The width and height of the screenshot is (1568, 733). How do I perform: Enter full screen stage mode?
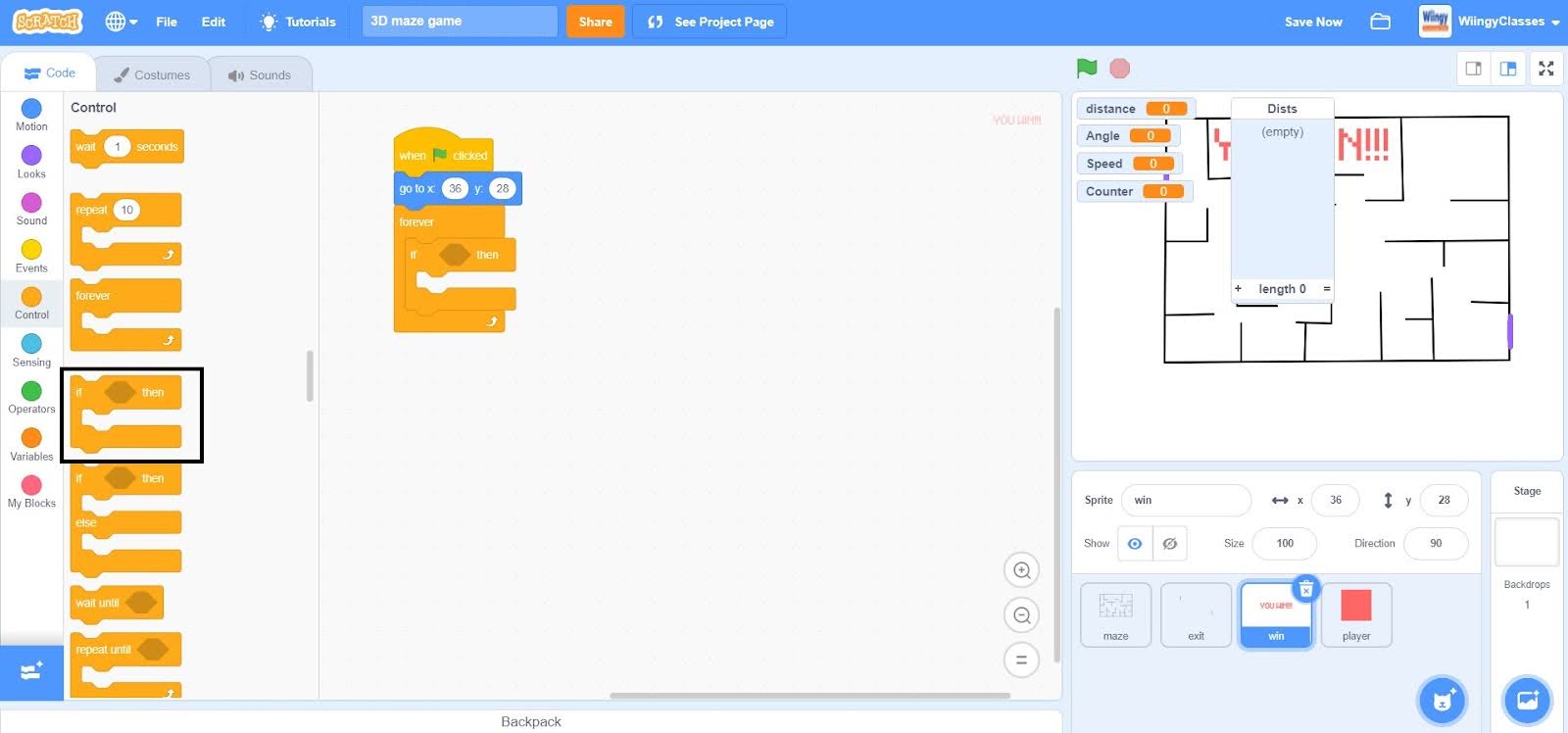[x=1546, y=69]
